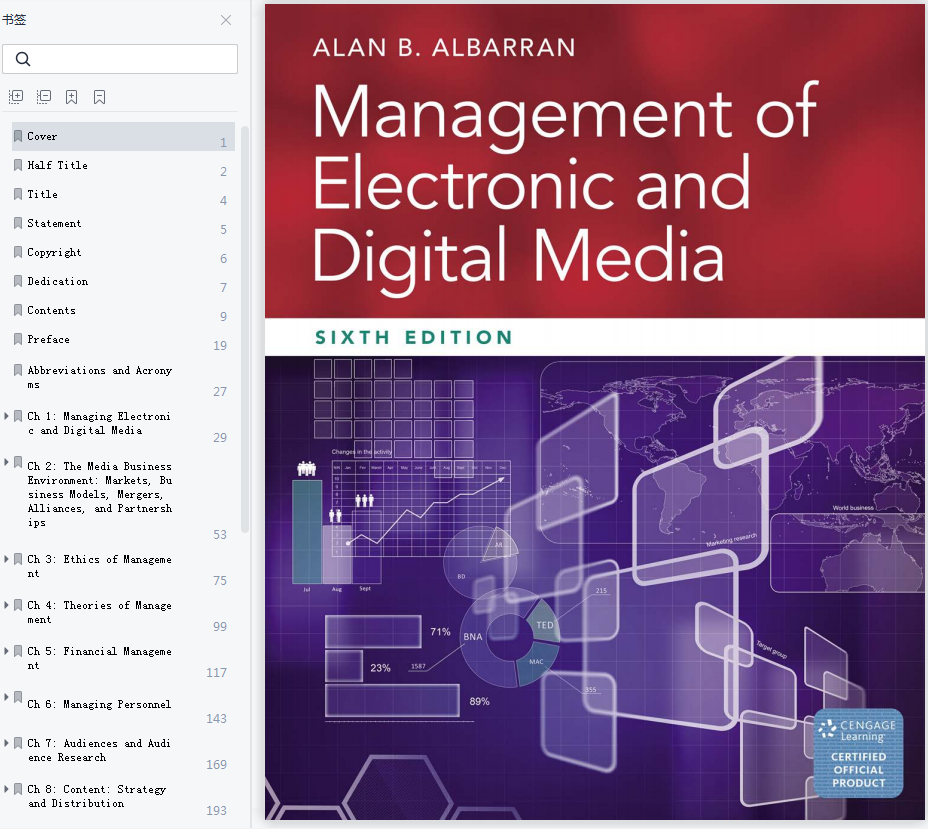The image size is (928, 830).
Task: Click the Ch 7 bookmark flag icon
Action: 18,743
